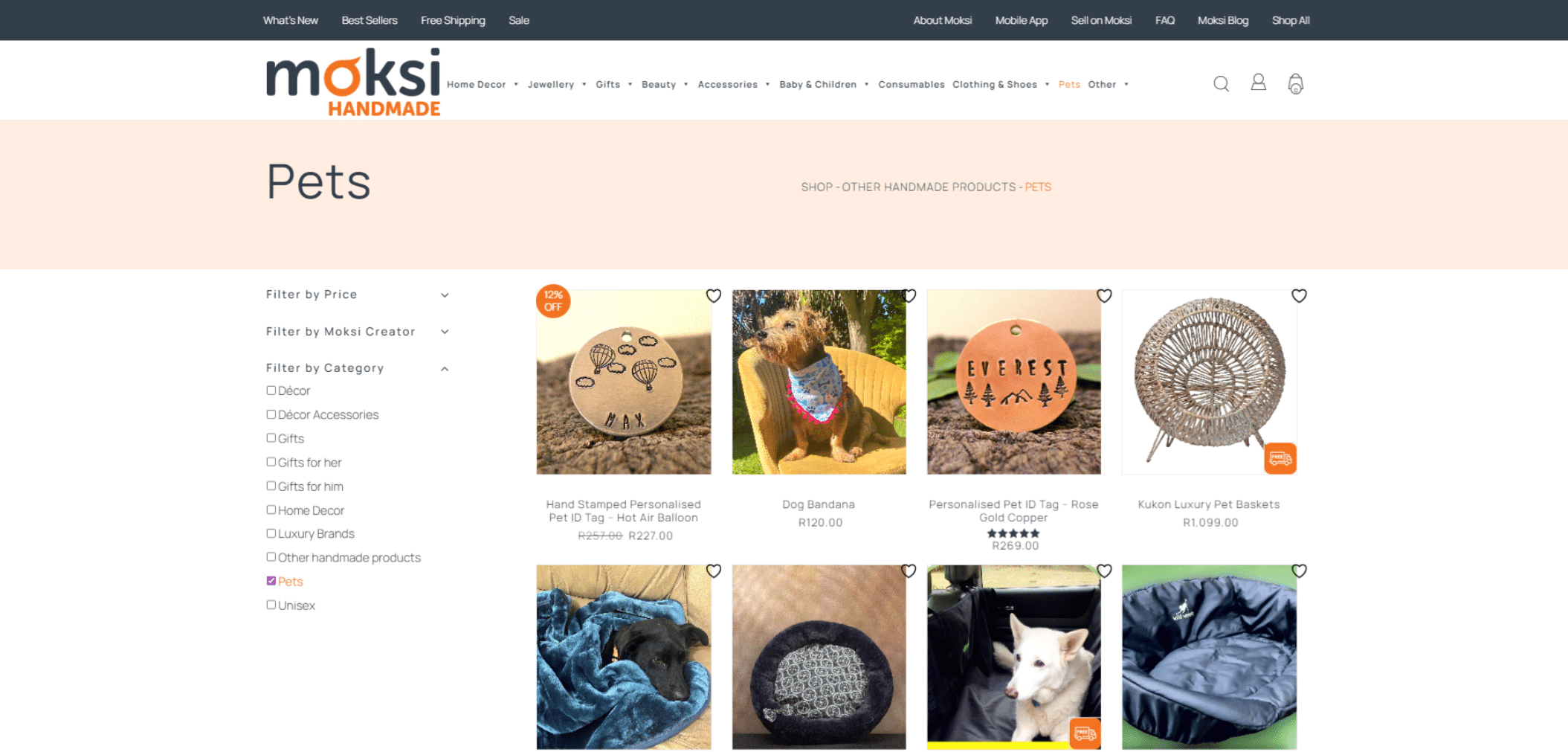Click heart on Rose Gold Copper tag
The height and width of the screenshot is (752, 1568).
click(1104, 296)
